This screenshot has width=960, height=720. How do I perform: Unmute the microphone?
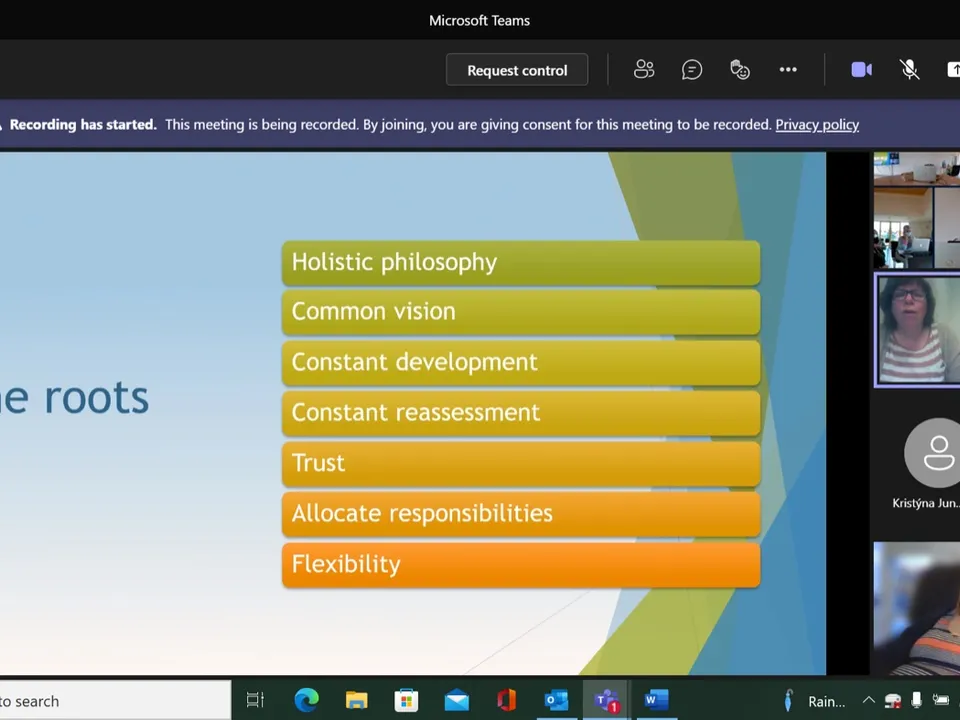pyautogui.click(x=910, y=69)
